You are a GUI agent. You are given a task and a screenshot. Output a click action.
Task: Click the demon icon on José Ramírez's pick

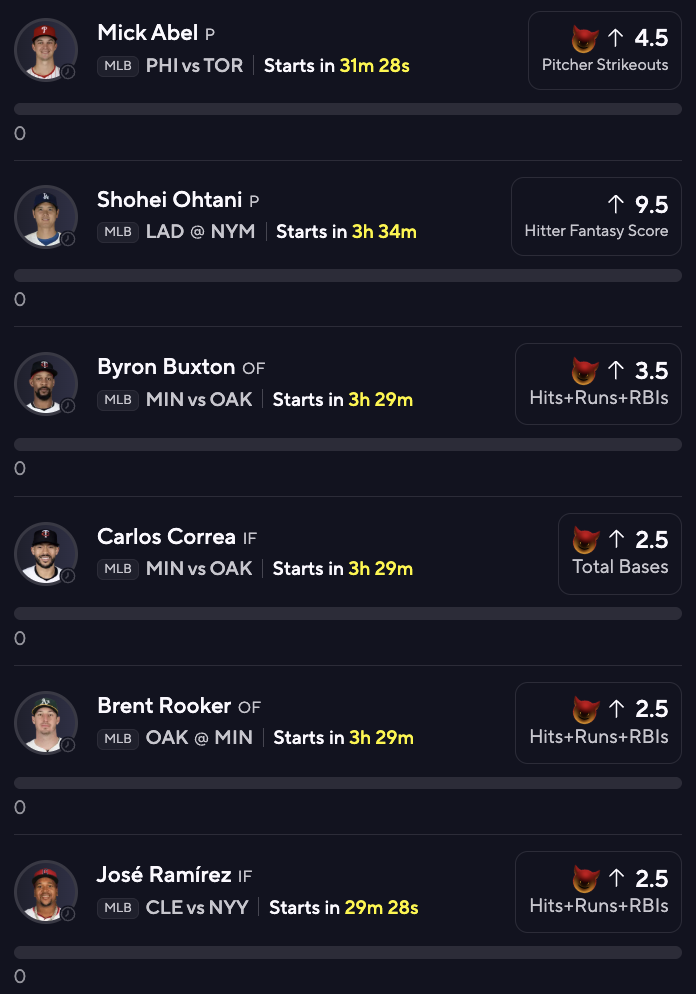point(585,879)
